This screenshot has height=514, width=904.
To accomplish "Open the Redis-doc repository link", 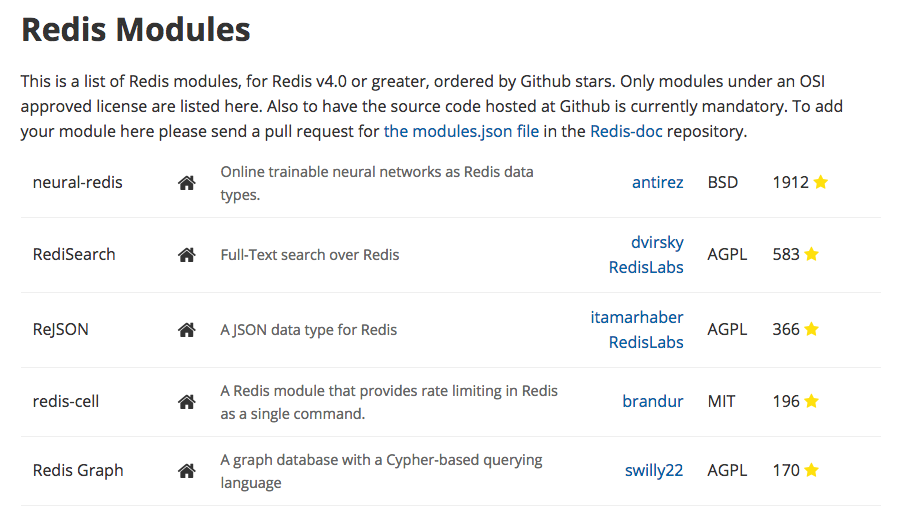I will 626,131.
